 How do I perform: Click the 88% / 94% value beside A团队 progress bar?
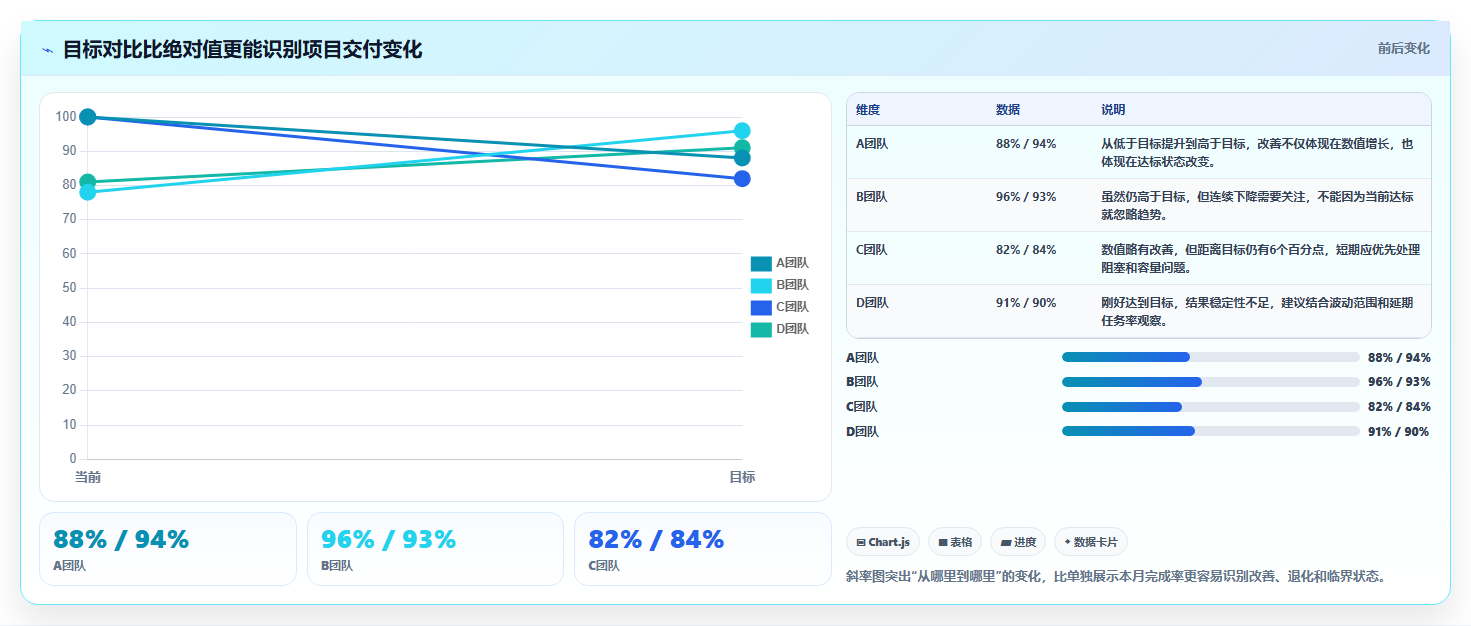point(1399,358)
